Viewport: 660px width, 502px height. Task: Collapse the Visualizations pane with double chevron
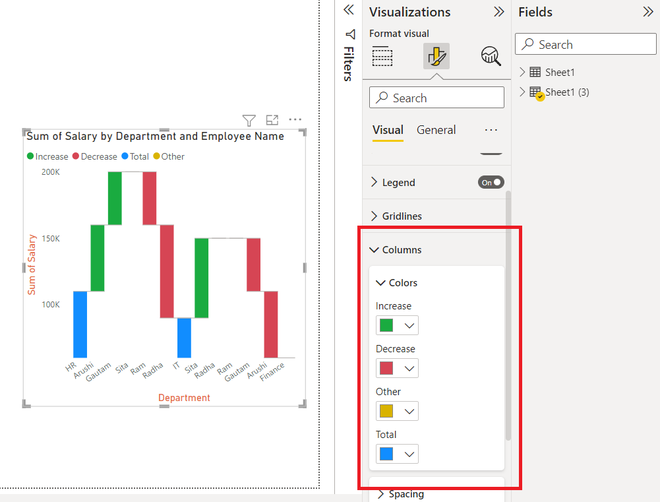point(499,12)
